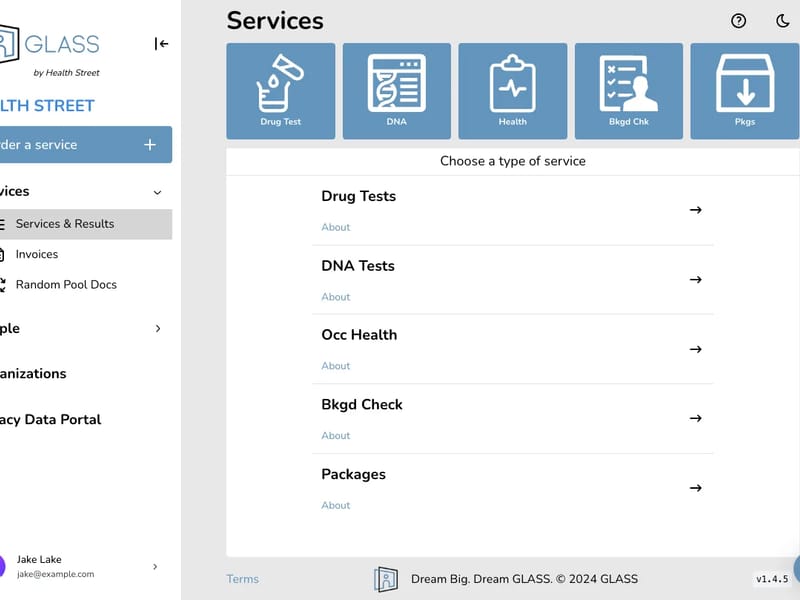Open the Pkgs service tile
This screenshot has width=800, height=600.
coord(745,91)
